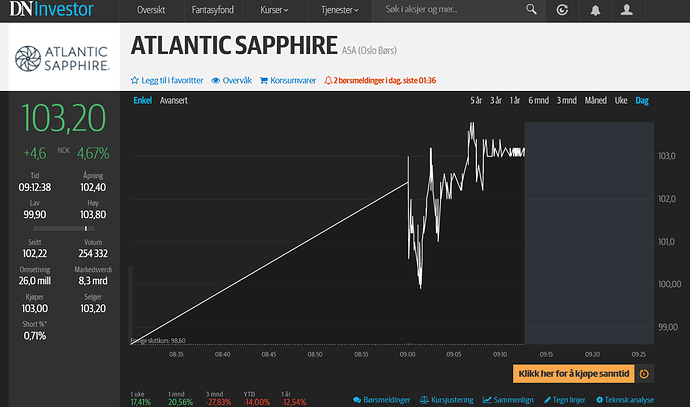
Task: Click the search magnifier icon
Action: coord(530,11)
